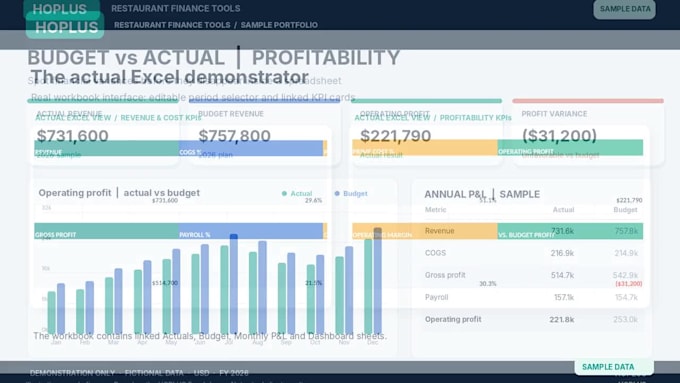Click the workbook contains linked sheets caption
Screen dimensions: 680x383
(210, 336)
